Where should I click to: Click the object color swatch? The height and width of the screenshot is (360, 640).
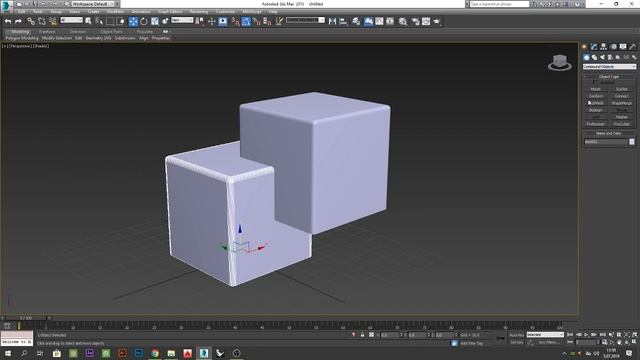coord(632,142)
